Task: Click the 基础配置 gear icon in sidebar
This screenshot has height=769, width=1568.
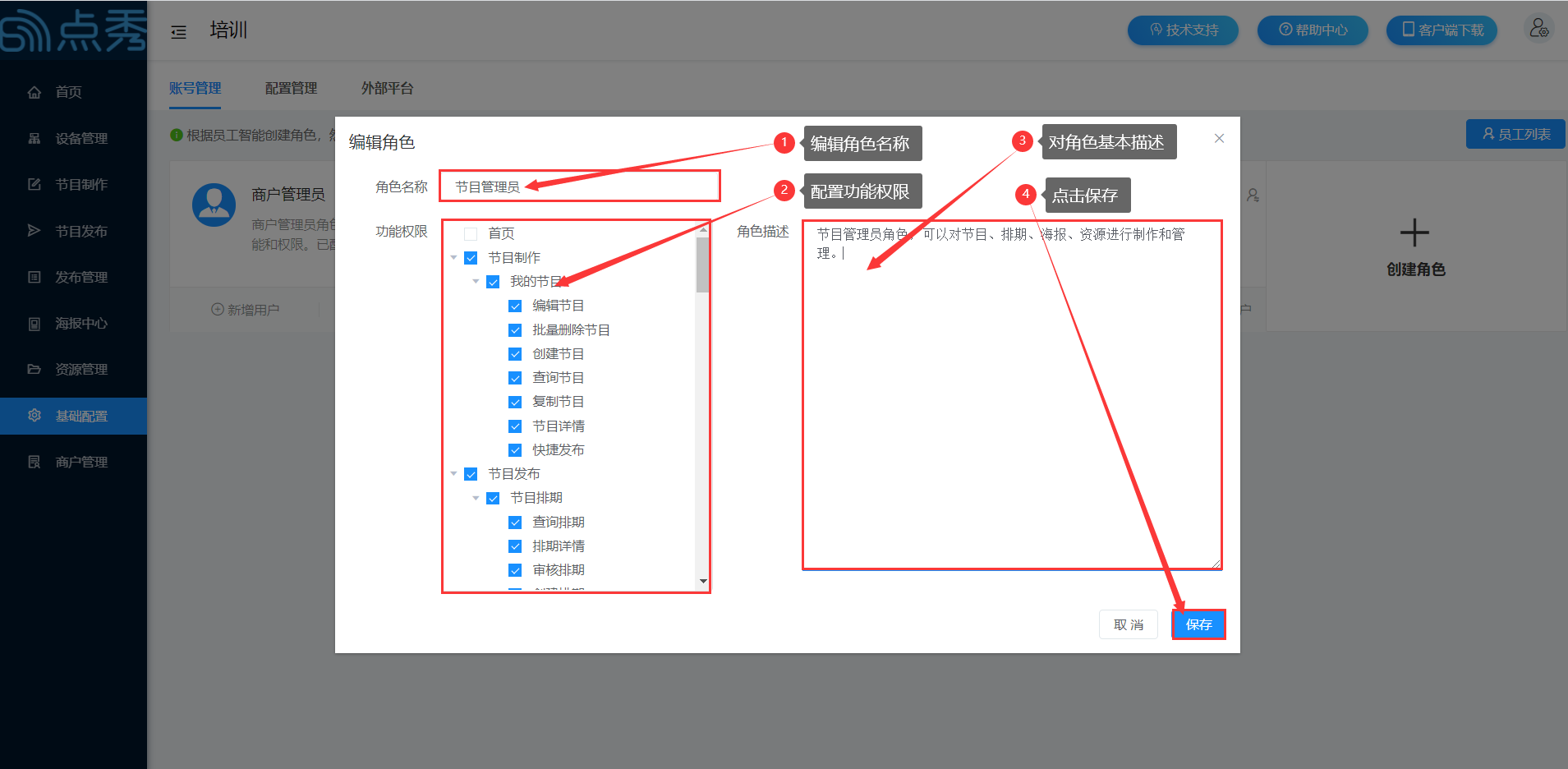Action: (34, 416)
